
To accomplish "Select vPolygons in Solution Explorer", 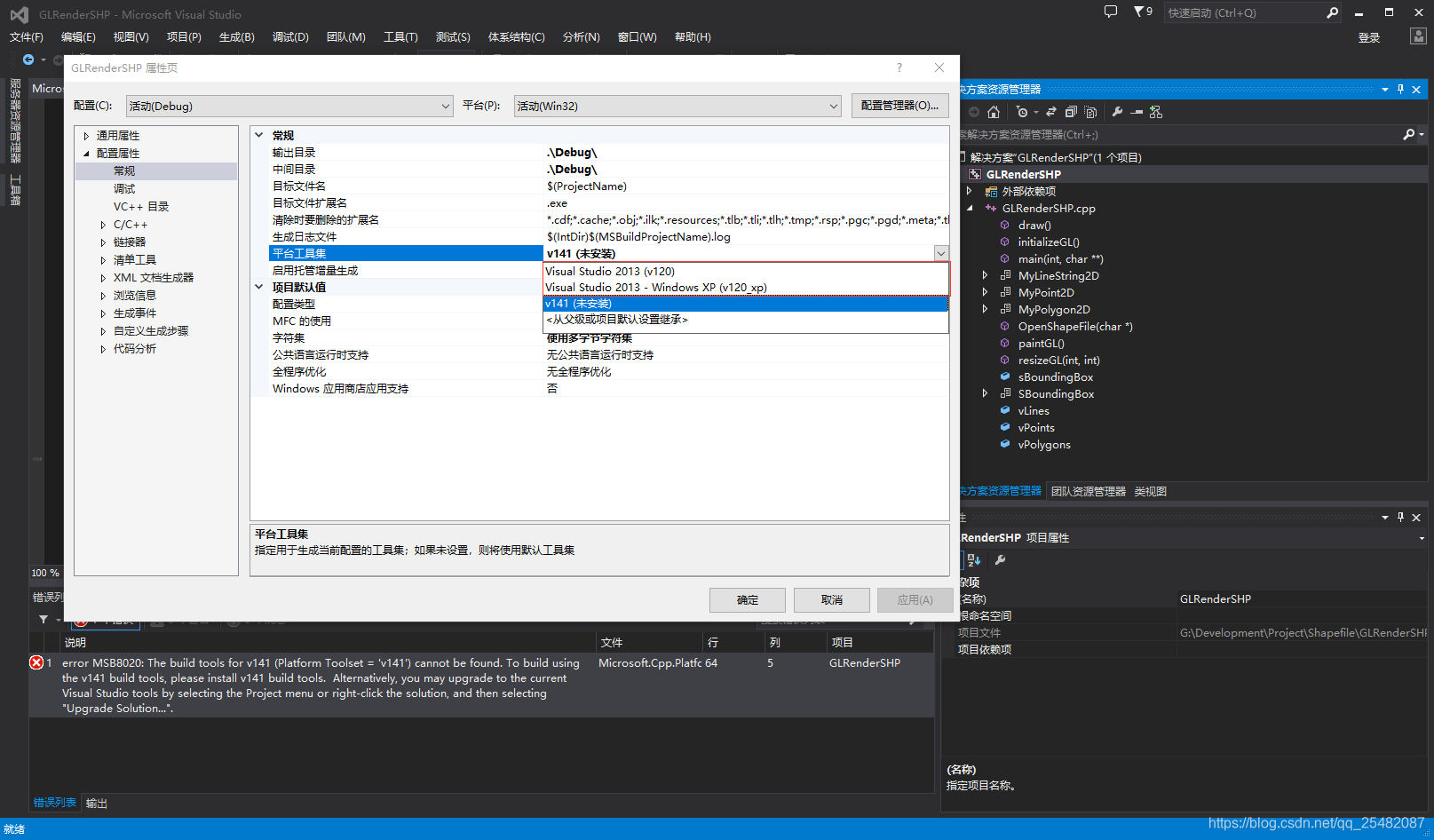I will tap(1044, 445).
